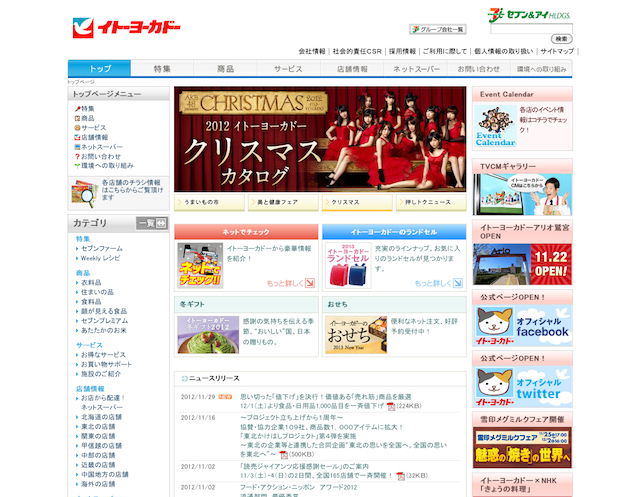Open the Ario 11.22 OPEN banner
Image resolution: width=640 pixels, height=497 pixels.
tap(522, 264)
